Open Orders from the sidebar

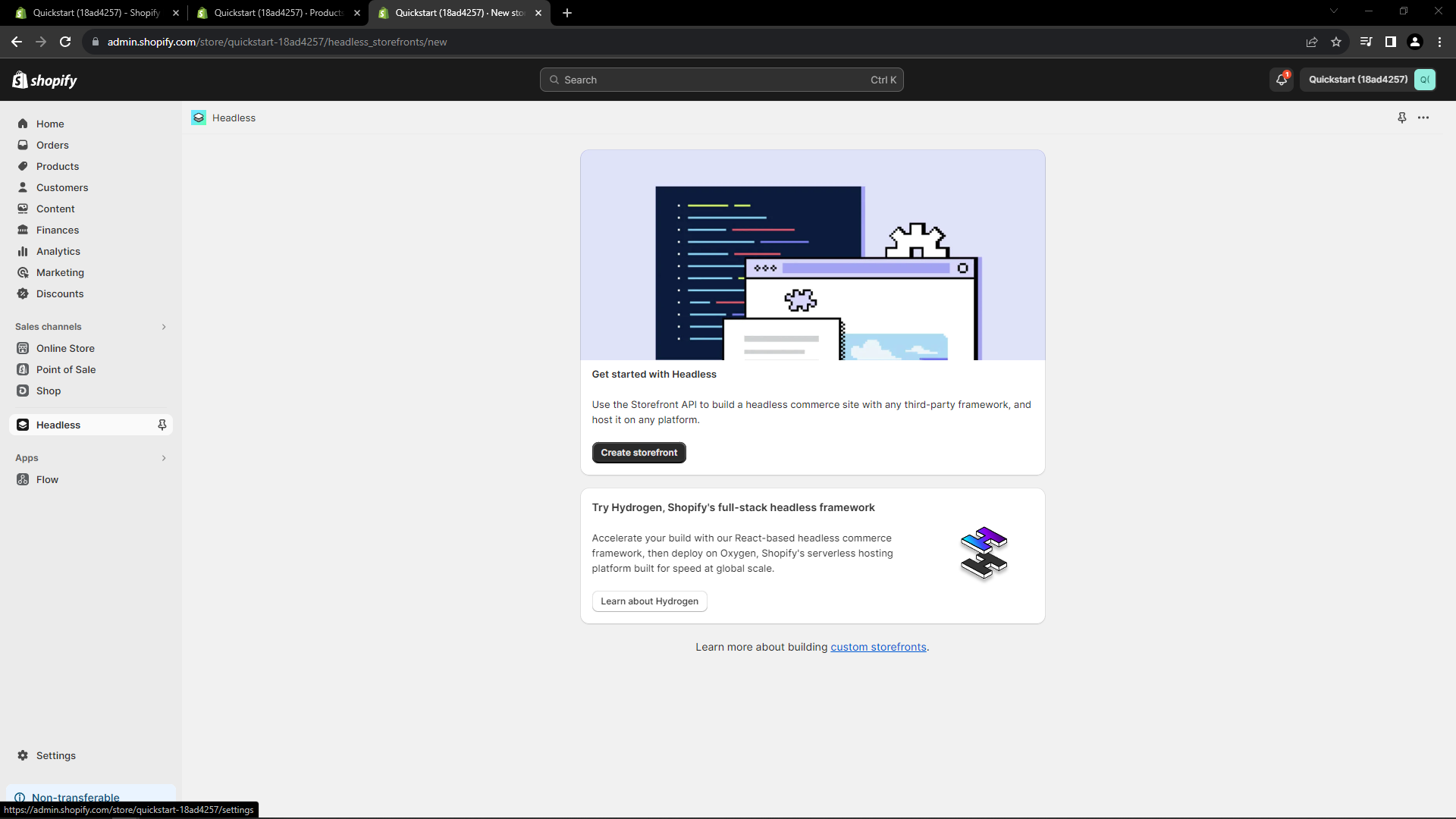tap(52, 145)
